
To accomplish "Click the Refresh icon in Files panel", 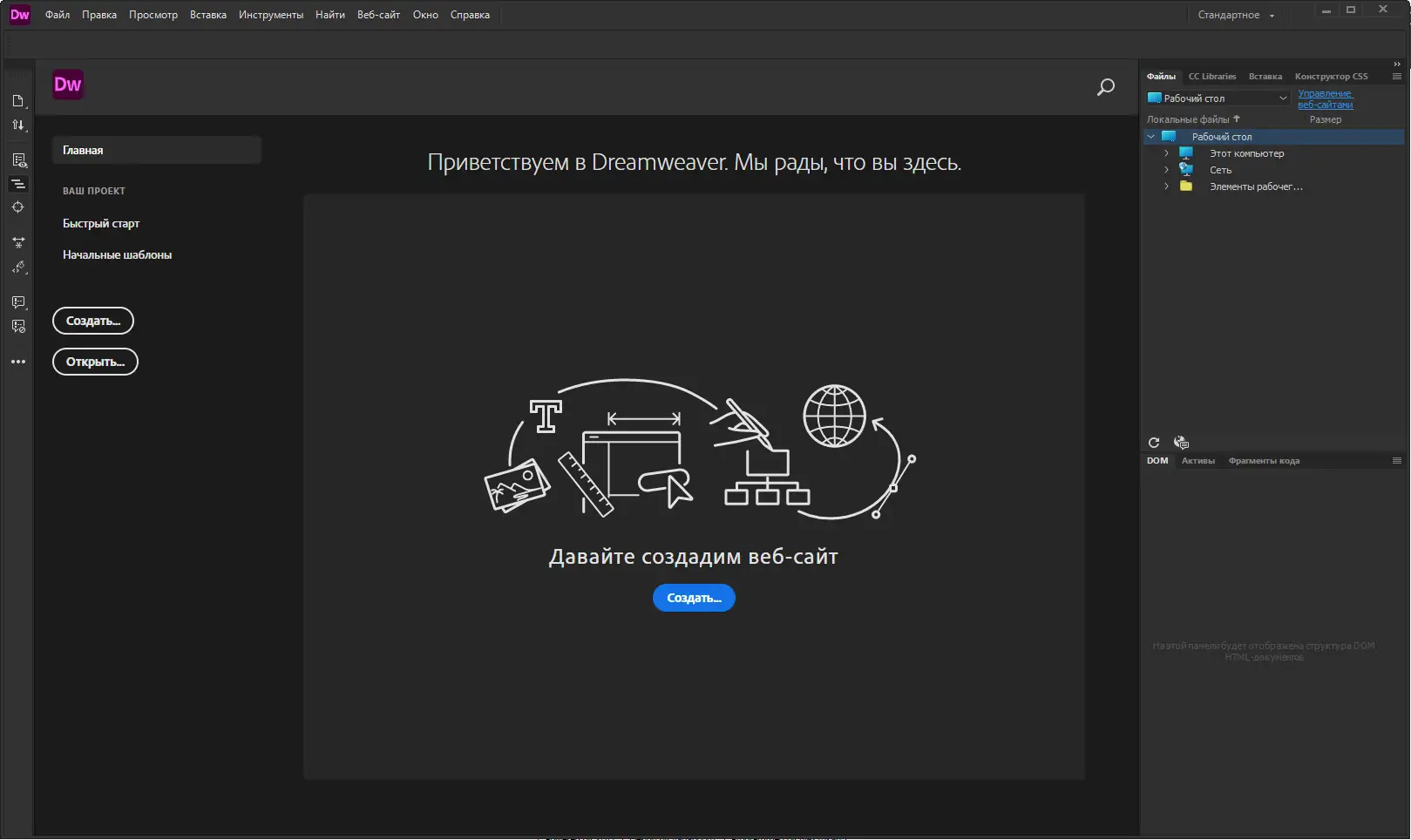I will pyautogui.click(x=1154, y=443).
